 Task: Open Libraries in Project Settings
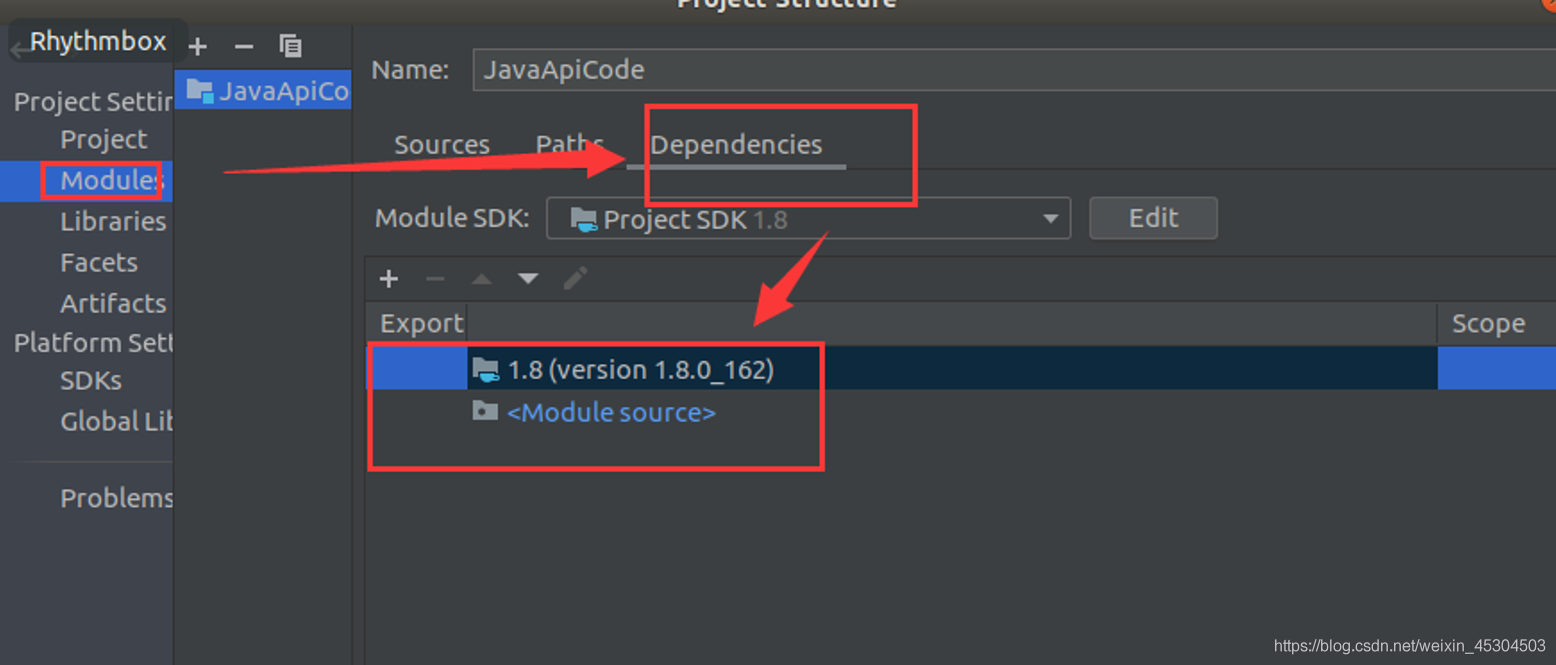point(113,222)
